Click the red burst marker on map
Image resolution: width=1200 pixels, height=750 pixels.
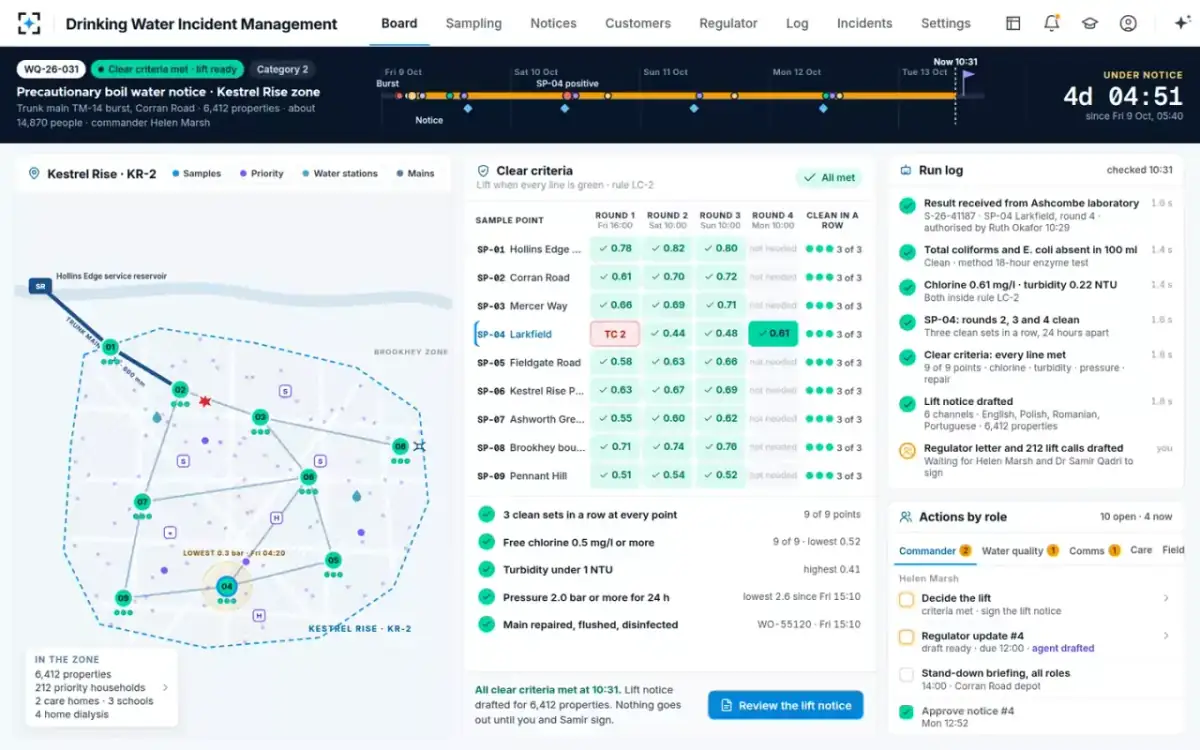205,401
